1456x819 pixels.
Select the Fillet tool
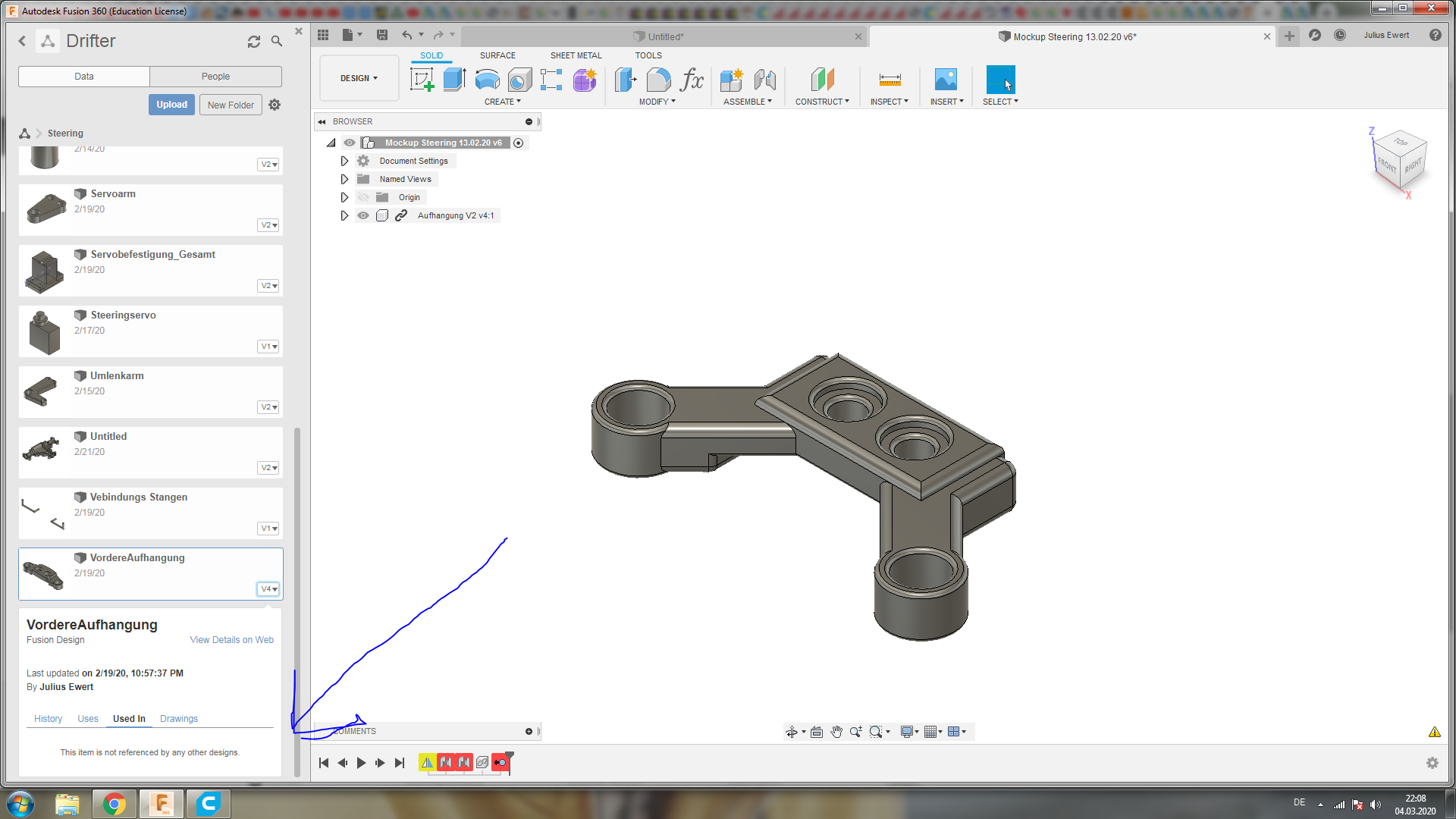coord(658,80)
